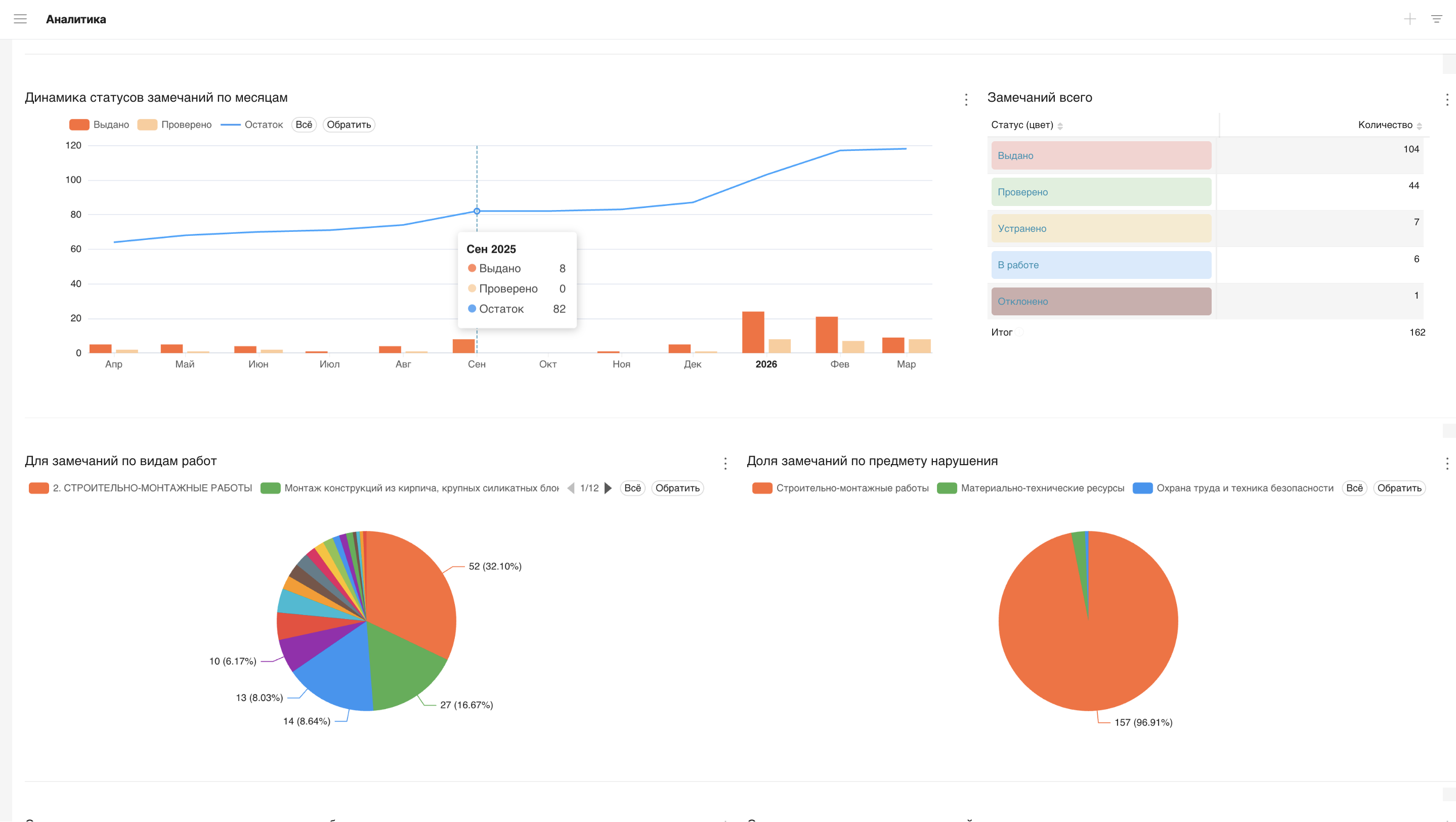The width and height of the screenshot is (1456, 822).
Task: Open options menu of Динамика статусов chart
Action: [966, 100]
